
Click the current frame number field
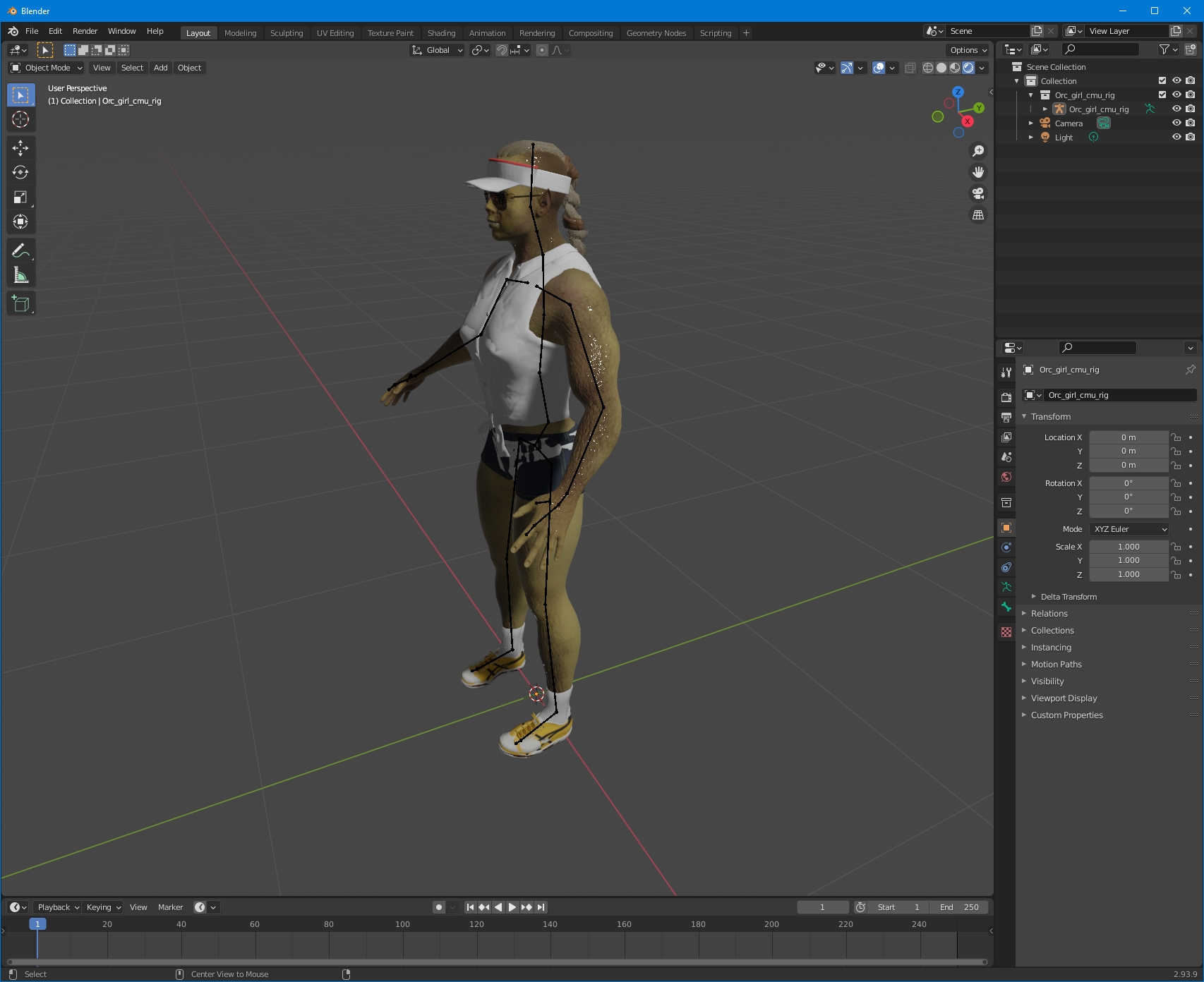pyautogui.click(x=822, y=907)
